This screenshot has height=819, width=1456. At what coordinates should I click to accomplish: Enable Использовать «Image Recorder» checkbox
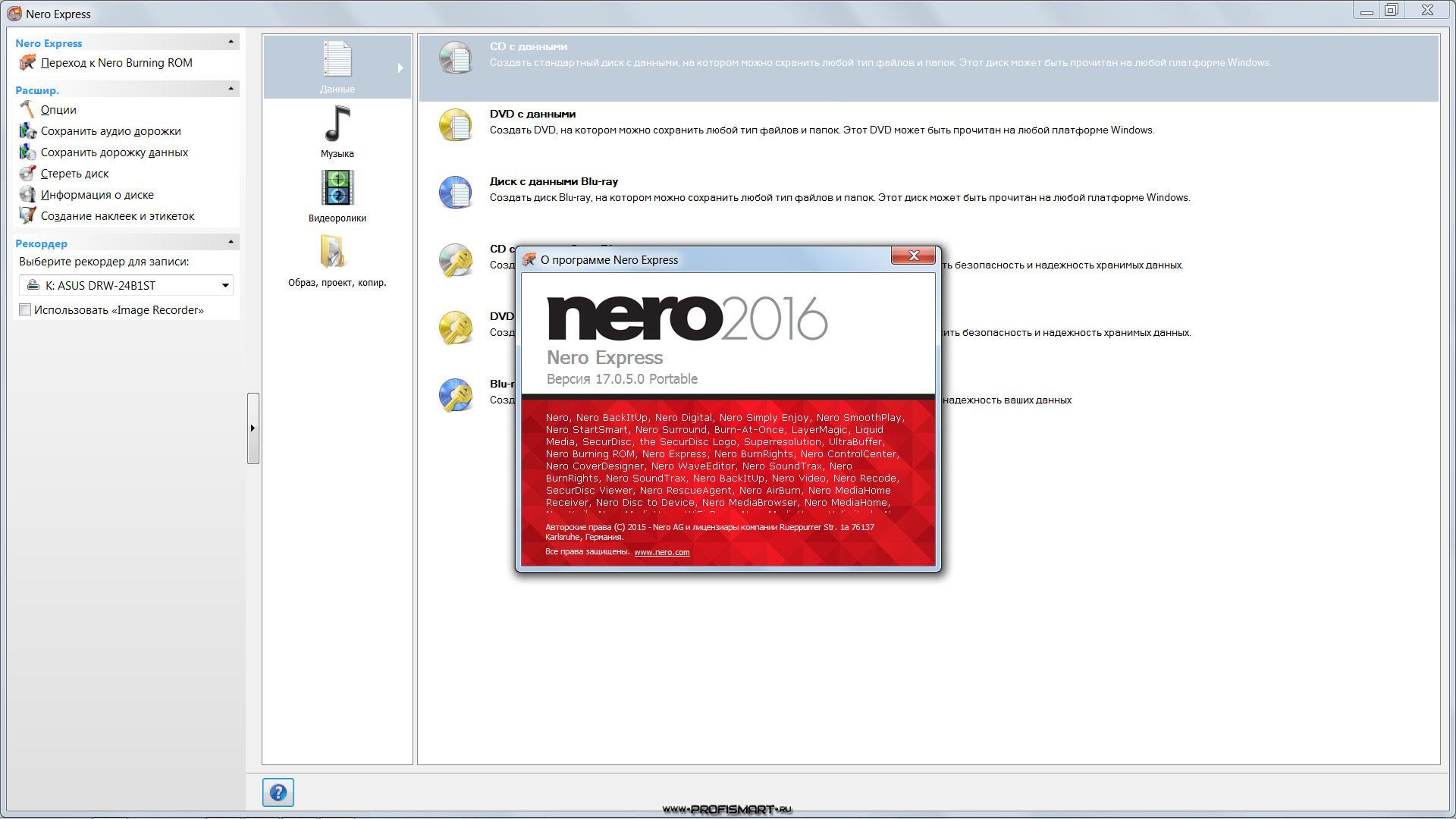tap(25, 309)
